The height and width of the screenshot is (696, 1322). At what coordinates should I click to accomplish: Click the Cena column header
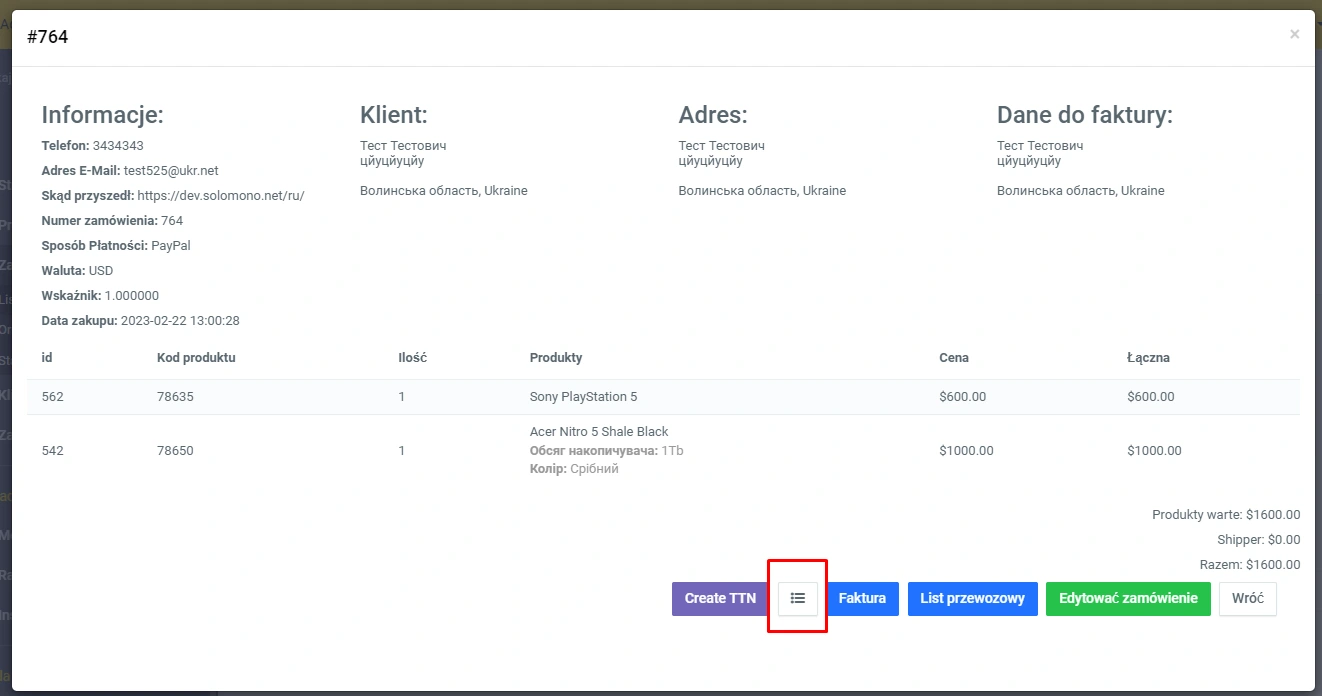point(953,358)
